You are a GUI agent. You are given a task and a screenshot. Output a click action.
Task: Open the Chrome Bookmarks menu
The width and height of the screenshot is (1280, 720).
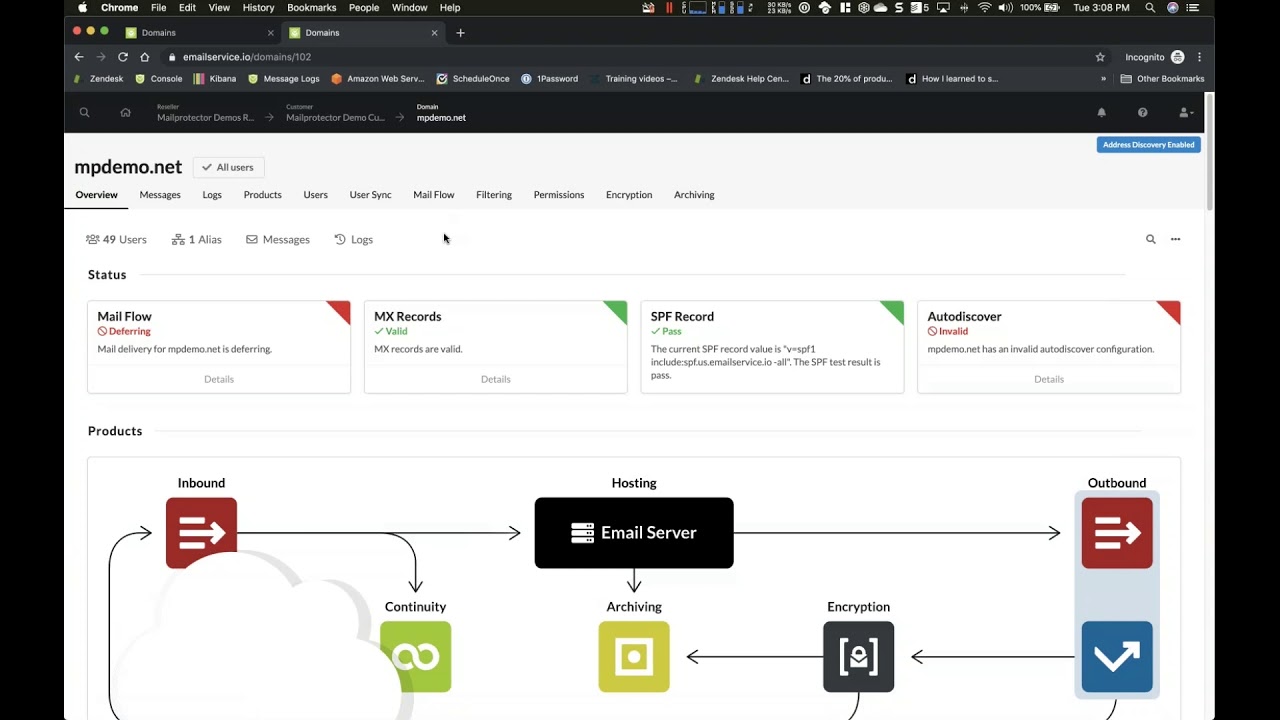311,8
